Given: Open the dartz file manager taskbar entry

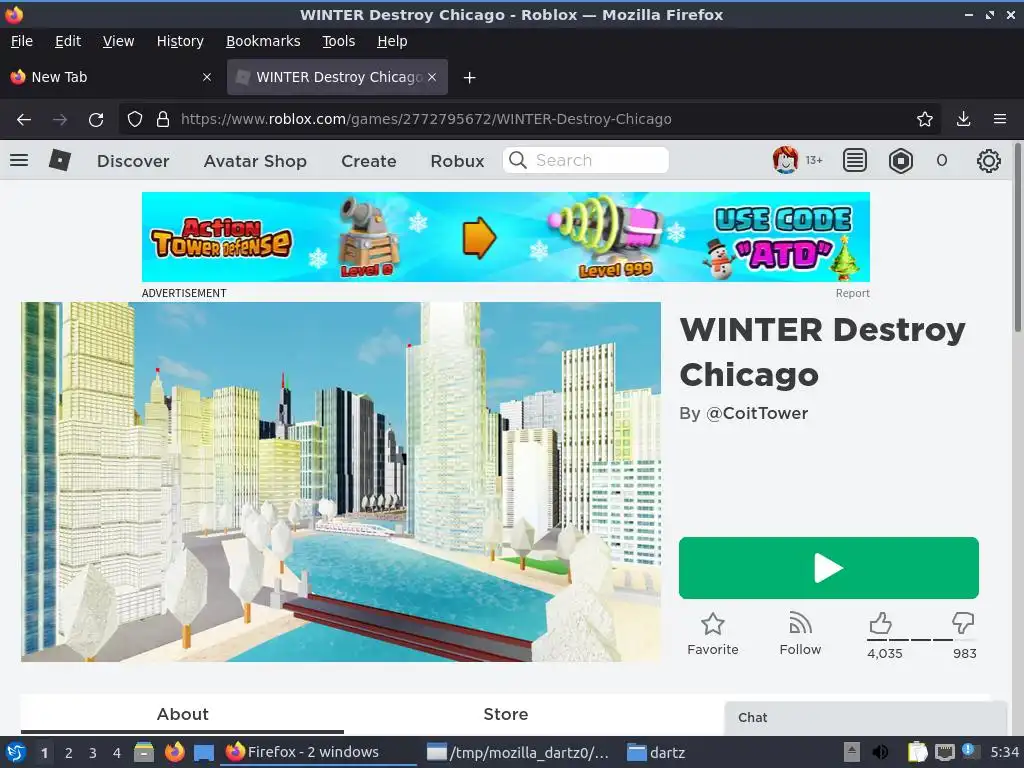Looking at the screenshot, I should pyautogui.click(x=656, y=752).
